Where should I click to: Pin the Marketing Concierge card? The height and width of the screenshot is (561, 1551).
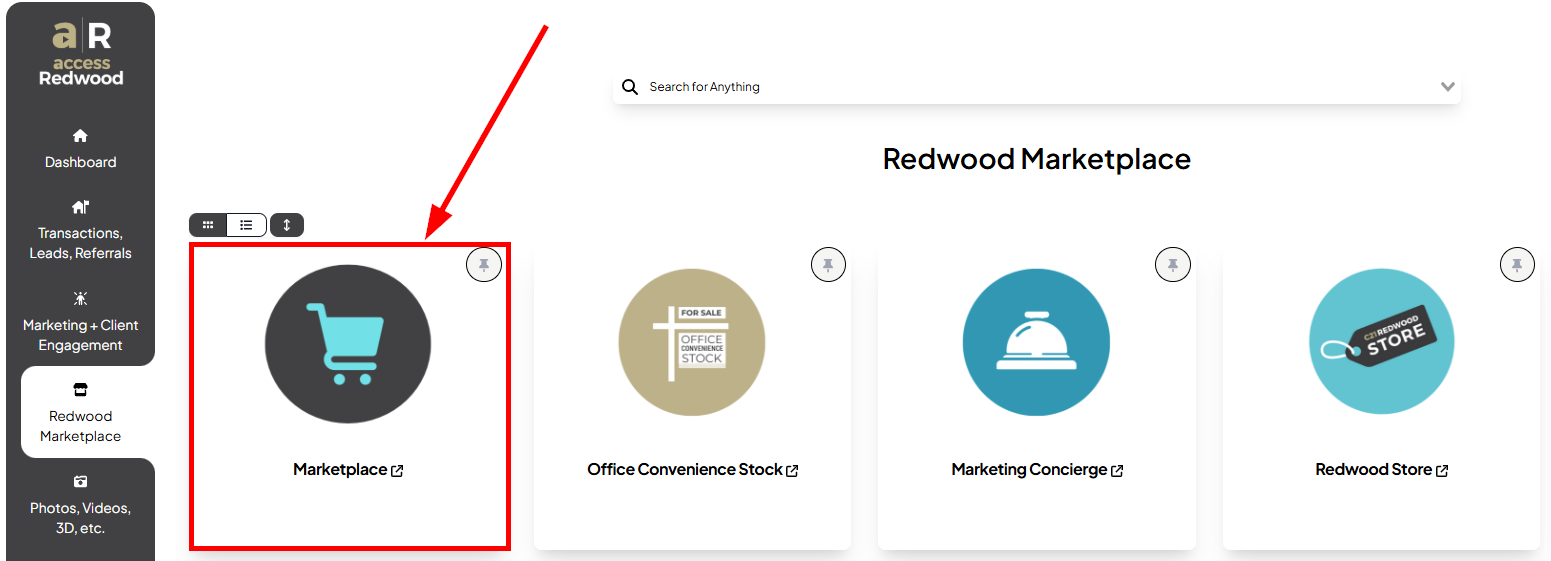point(1173,264)
